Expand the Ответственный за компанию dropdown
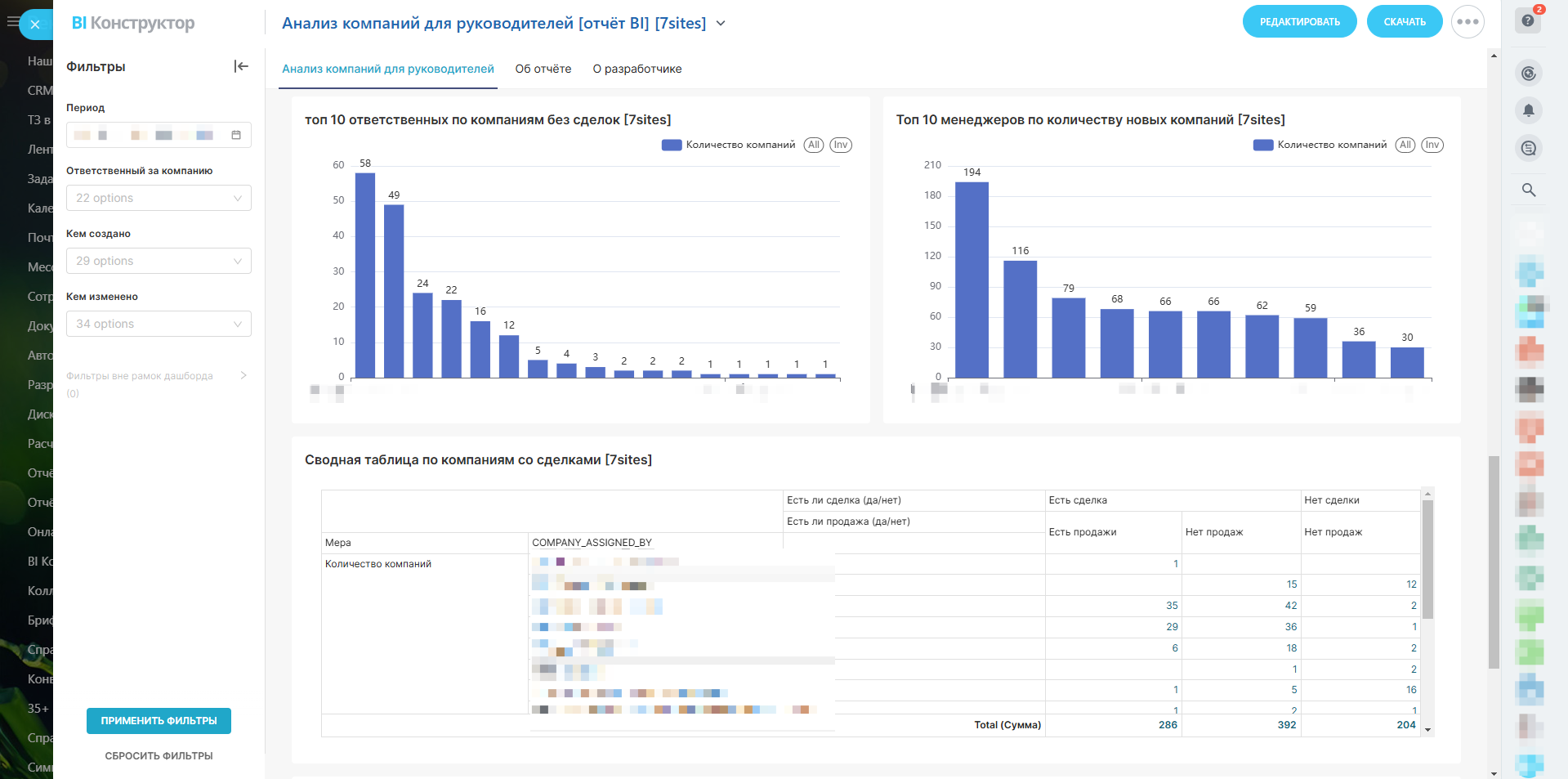 click(159, 198)
